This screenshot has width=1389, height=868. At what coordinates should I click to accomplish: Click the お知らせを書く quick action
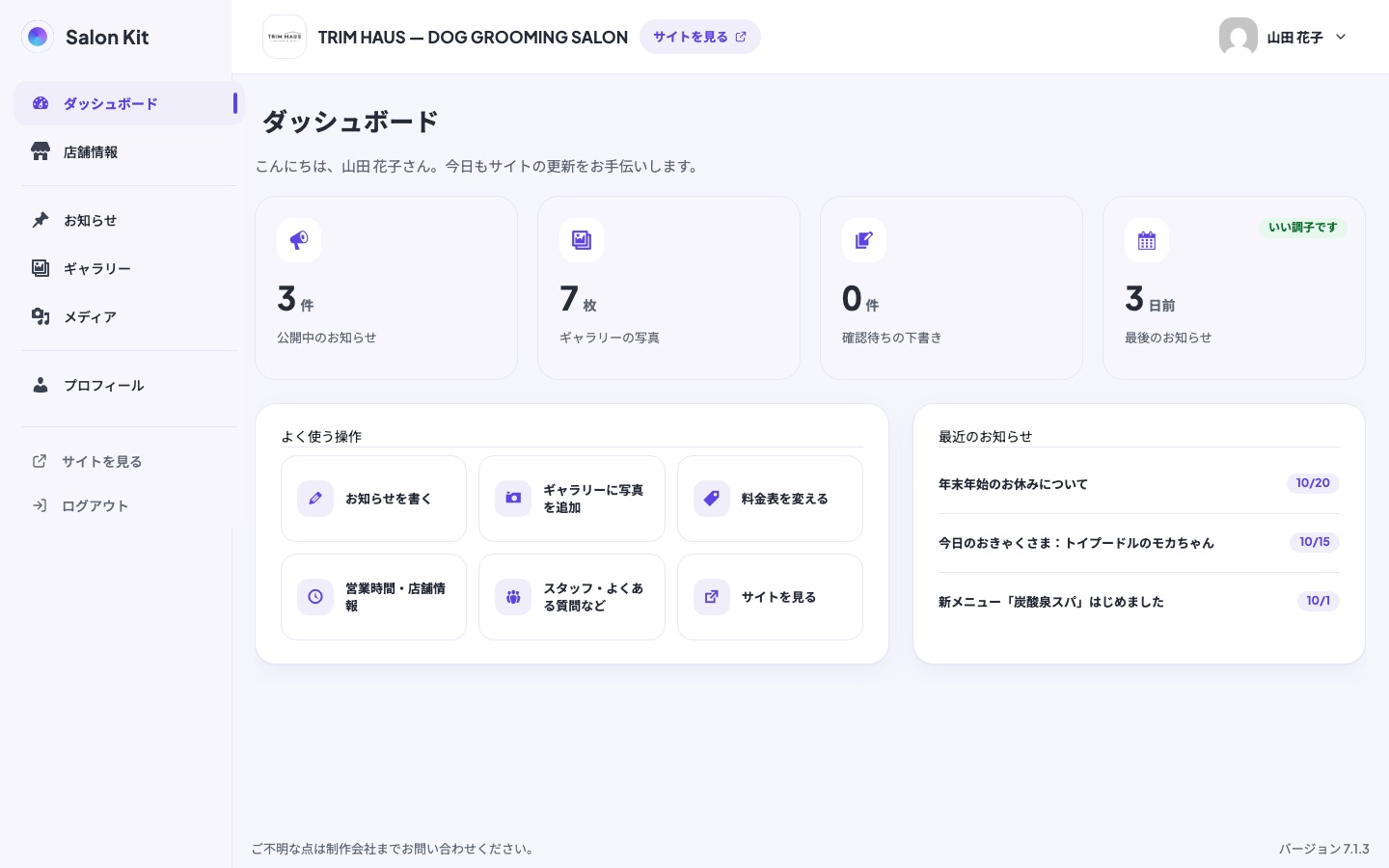pyautogui.click(x=373, y=499)
